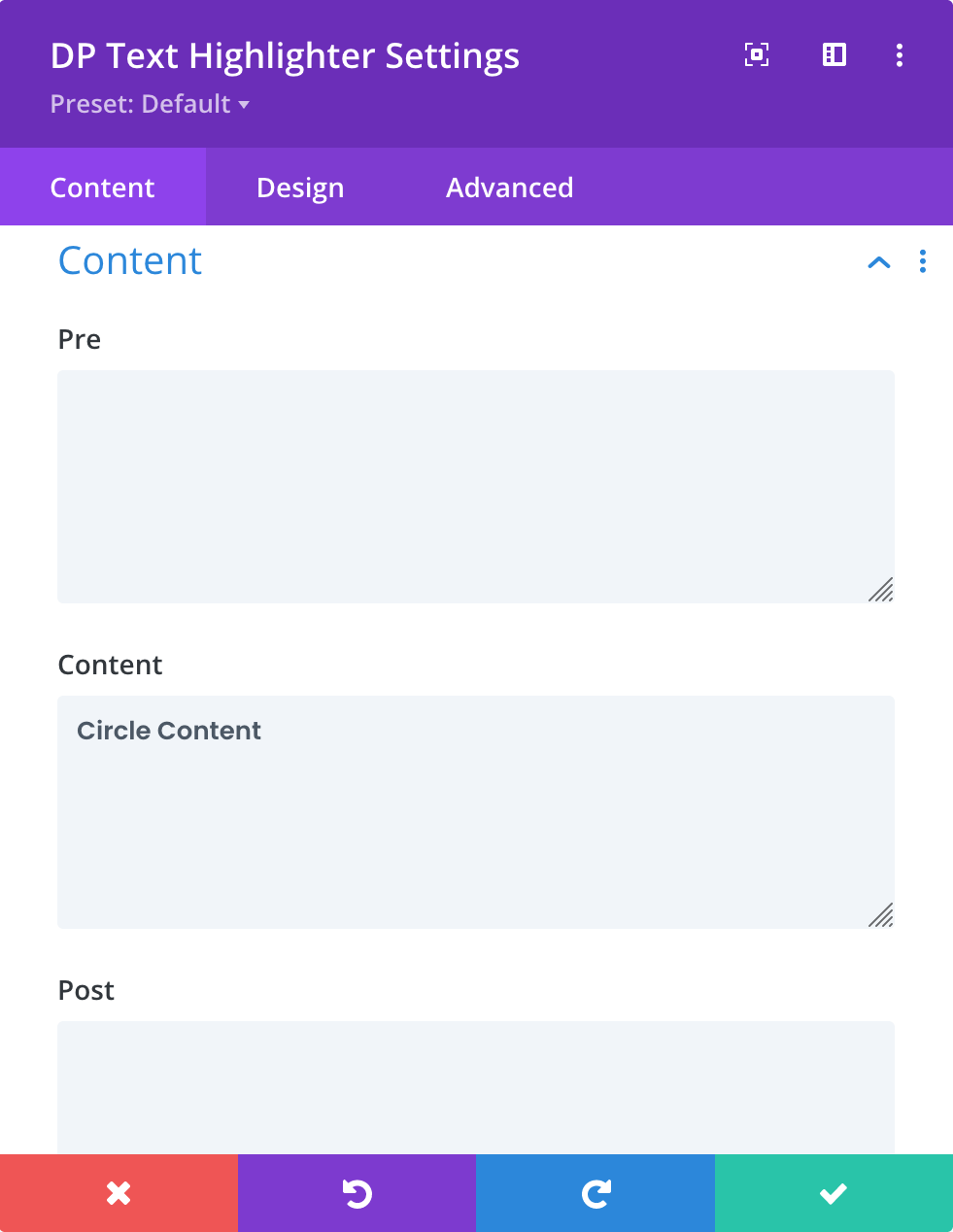Open the header three-dot options menu

900,55
